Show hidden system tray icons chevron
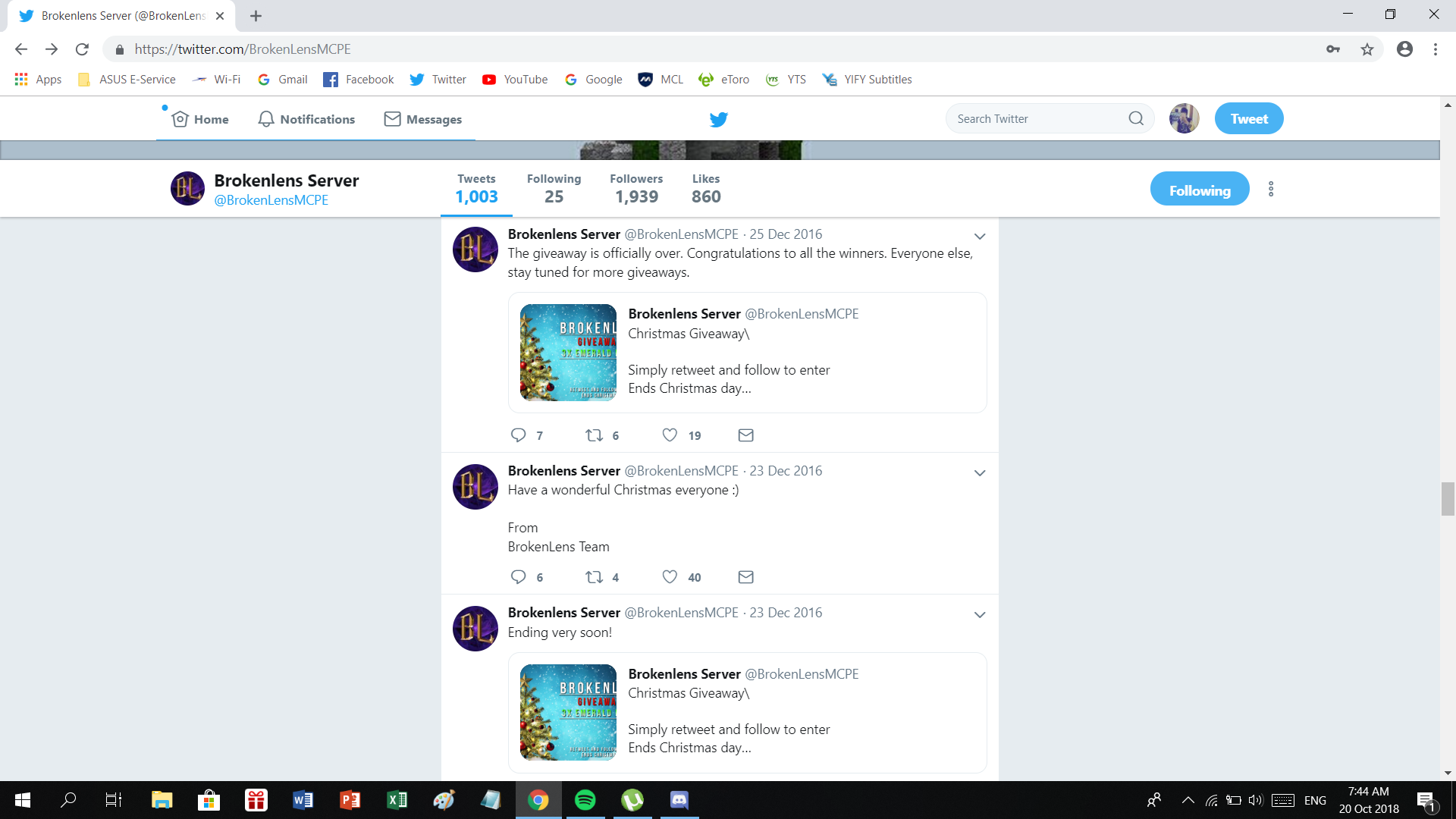 [1188, 800]
